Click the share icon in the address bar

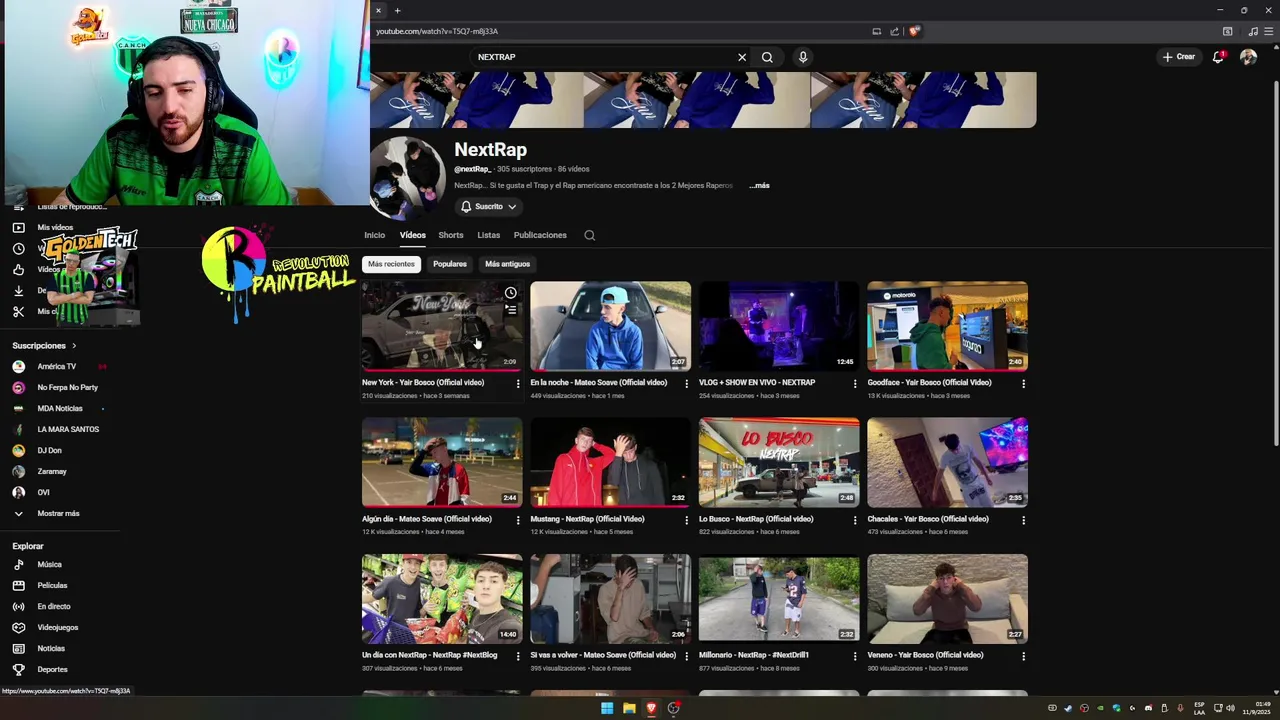pos(894,31)
